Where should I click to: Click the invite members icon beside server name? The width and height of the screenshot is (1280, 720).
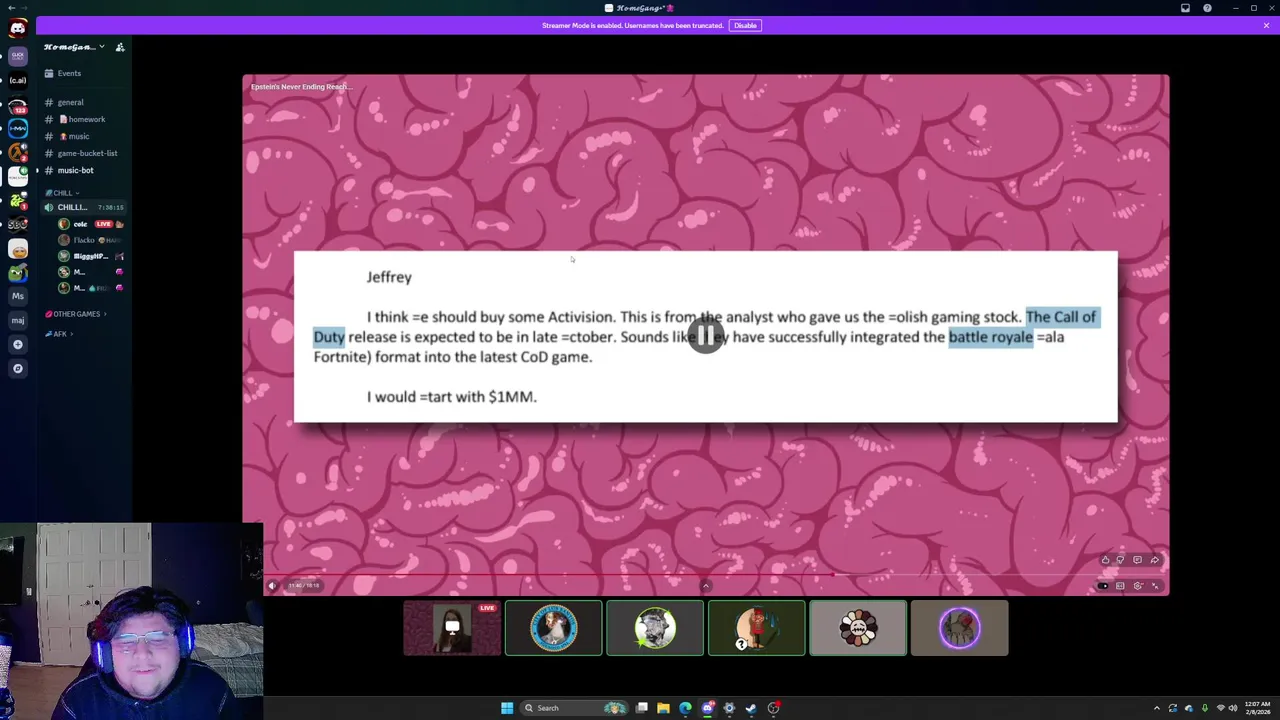[x=120, y=47]
